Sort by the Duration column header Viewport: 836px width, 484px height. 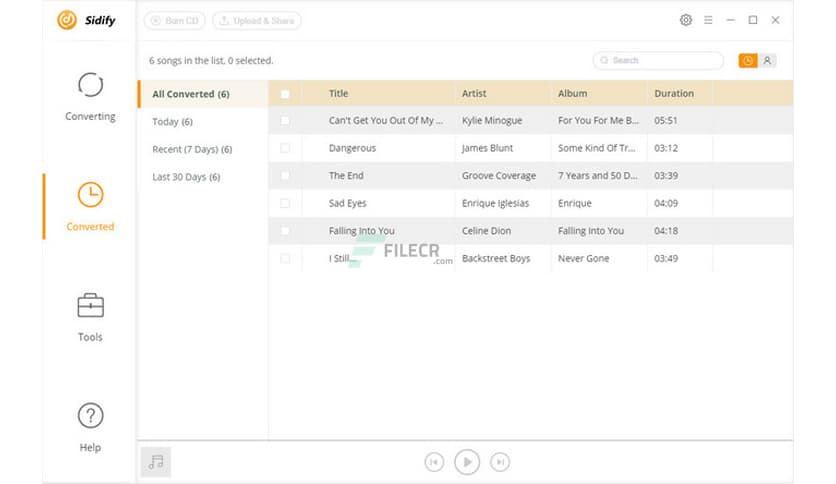(x=674, y=93)
